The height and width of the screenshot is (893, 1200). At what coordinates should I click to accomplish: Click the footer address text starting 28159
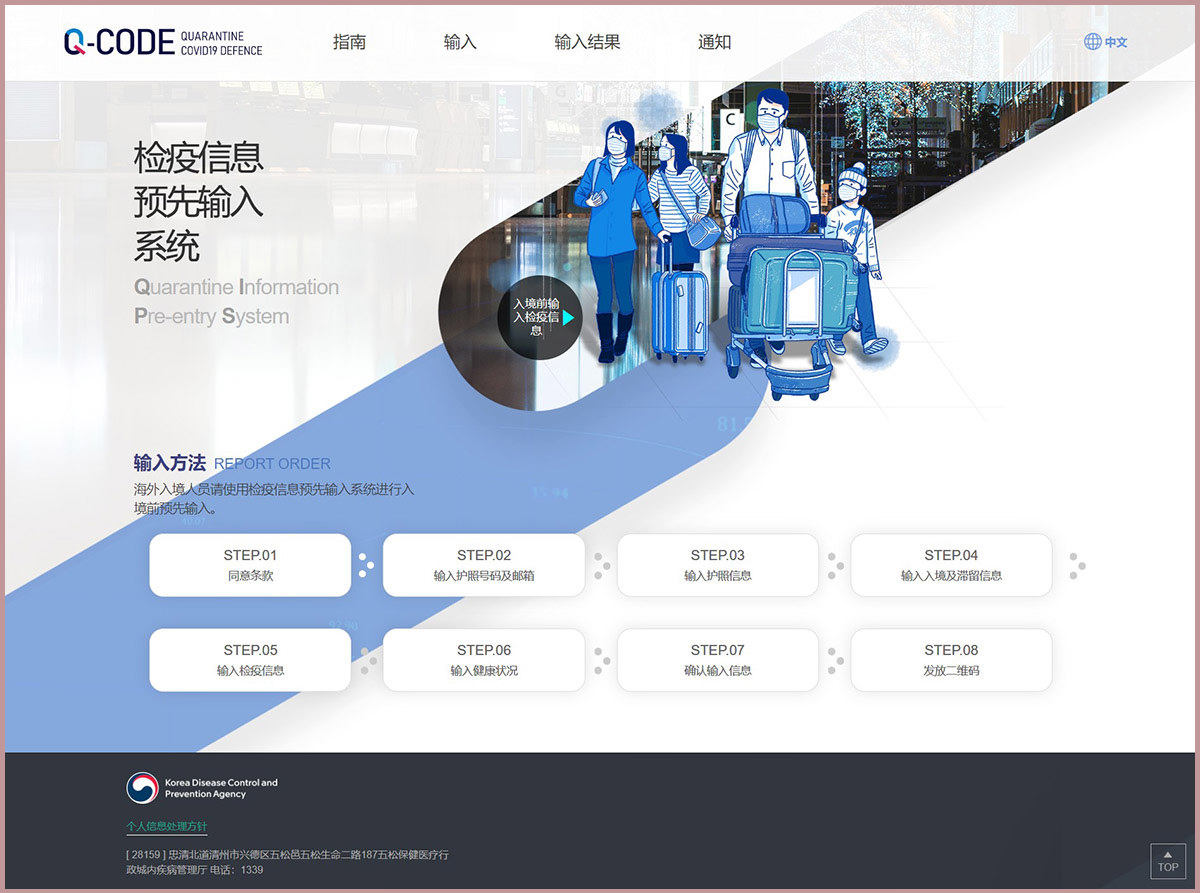tap(288, 862)
